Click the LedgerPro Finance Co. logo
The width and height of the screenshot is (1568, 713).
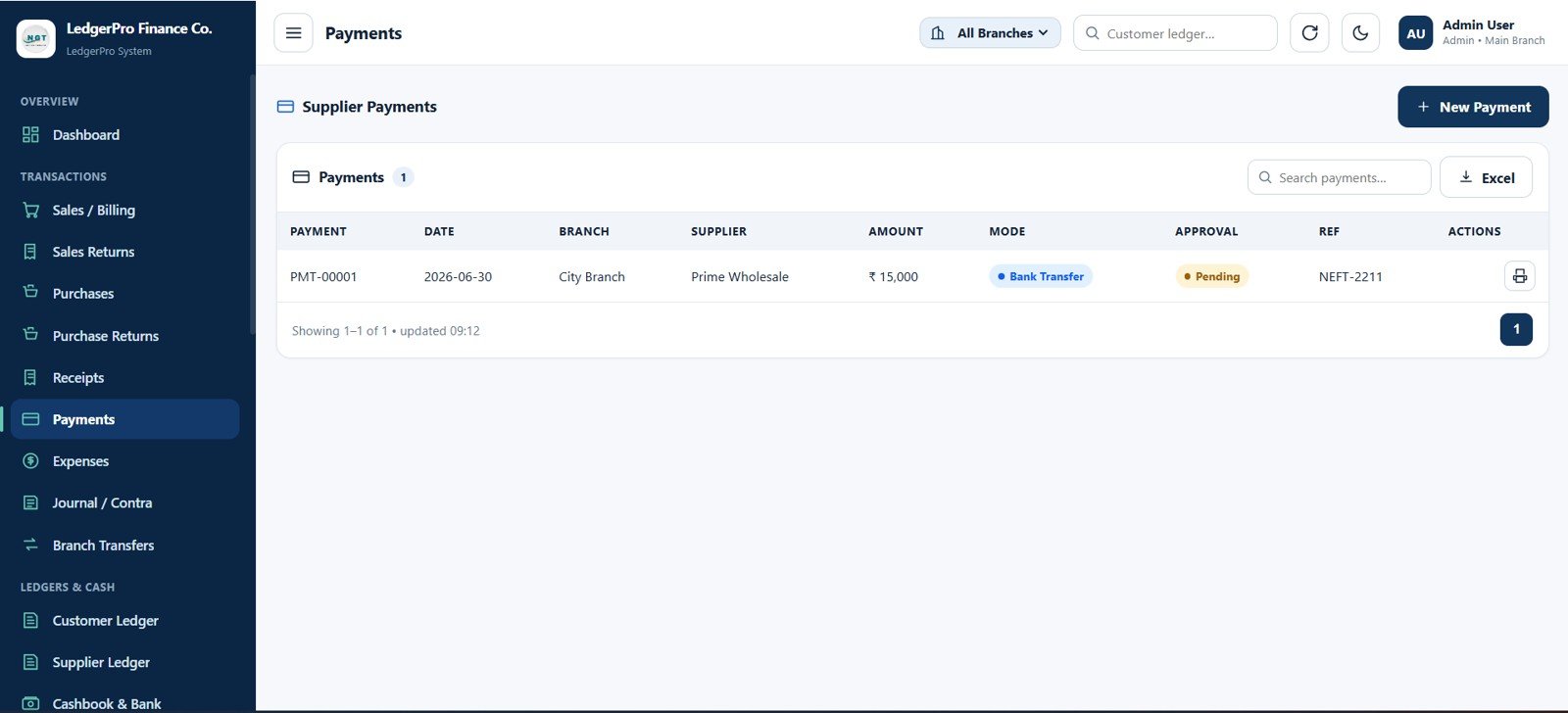(x=36, y=38)
